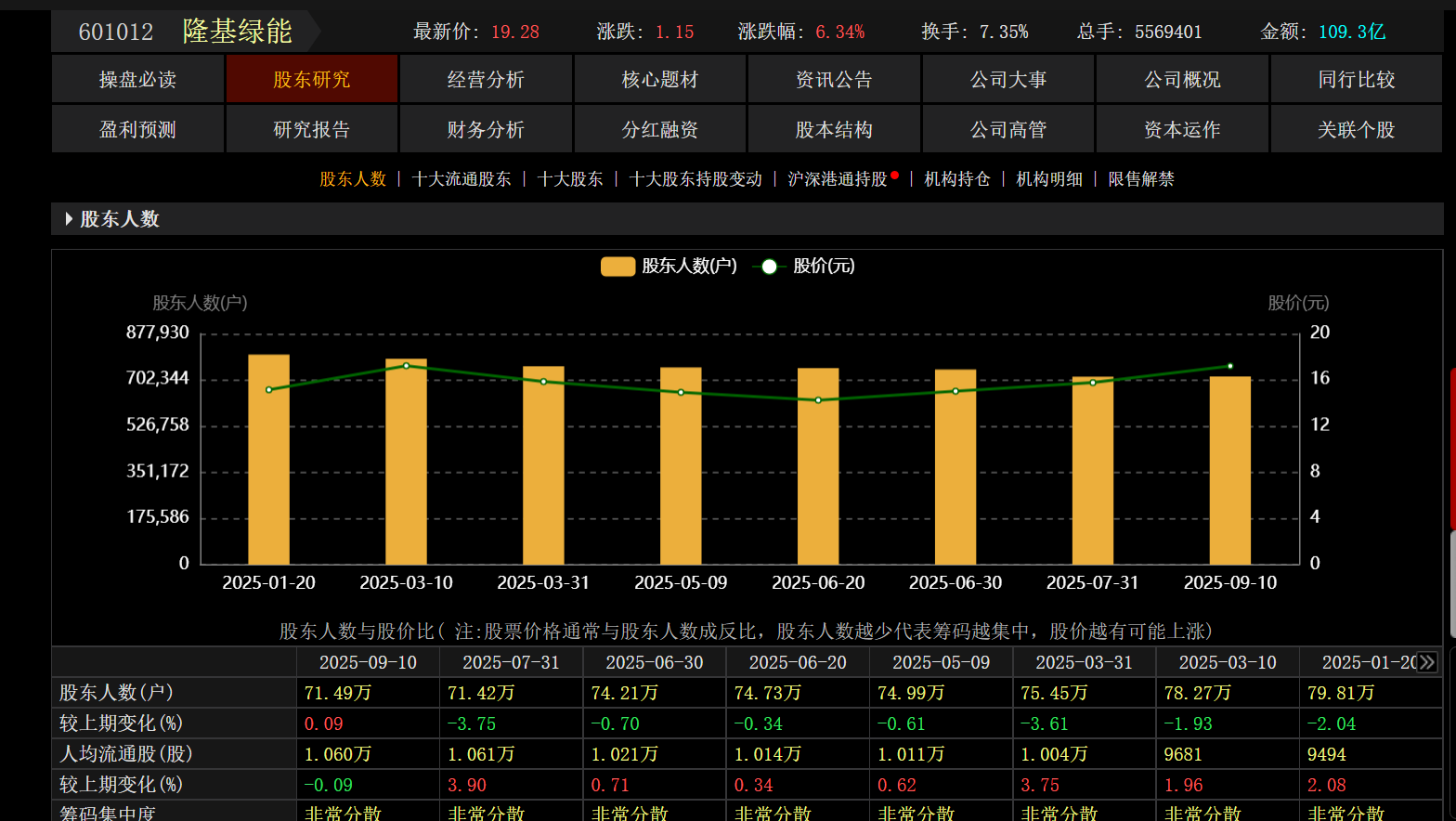The height and width of the screenshot is (821, 1456).
Task: Click table header 2025-05-09
Action: tap(941, 662)
